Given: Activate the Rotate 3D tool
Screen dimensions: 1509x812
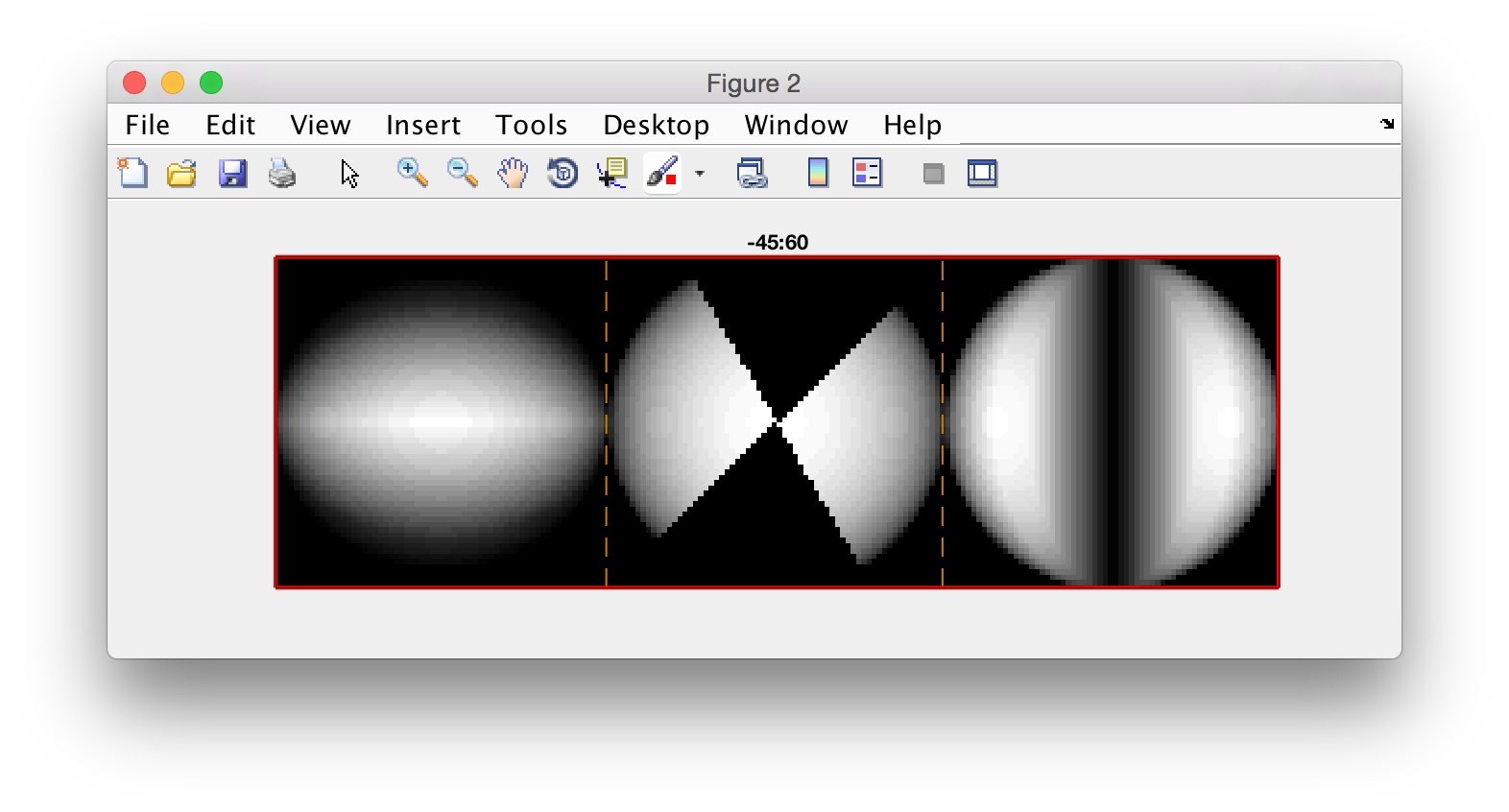Looking at the screenshot, I should [563, 174].
